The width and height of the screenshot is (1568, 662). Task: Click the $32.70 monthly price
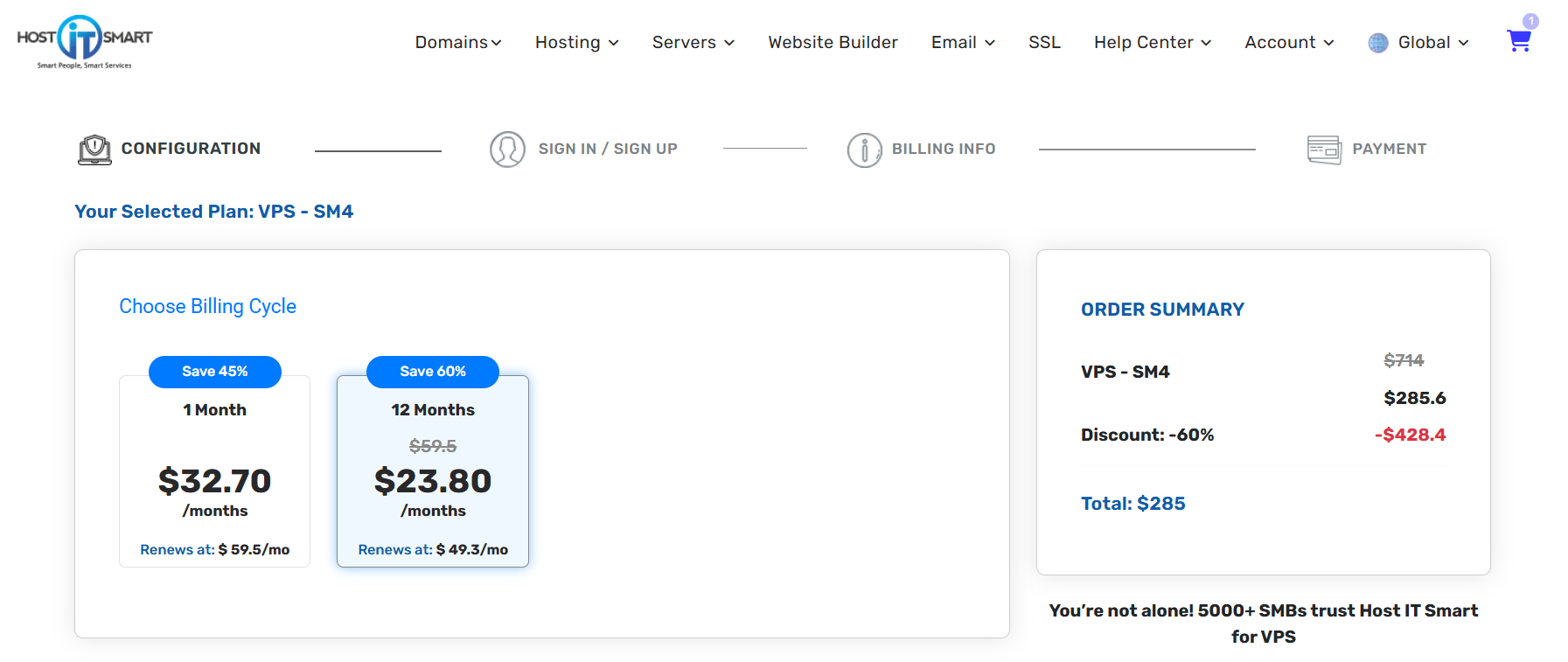214,481
